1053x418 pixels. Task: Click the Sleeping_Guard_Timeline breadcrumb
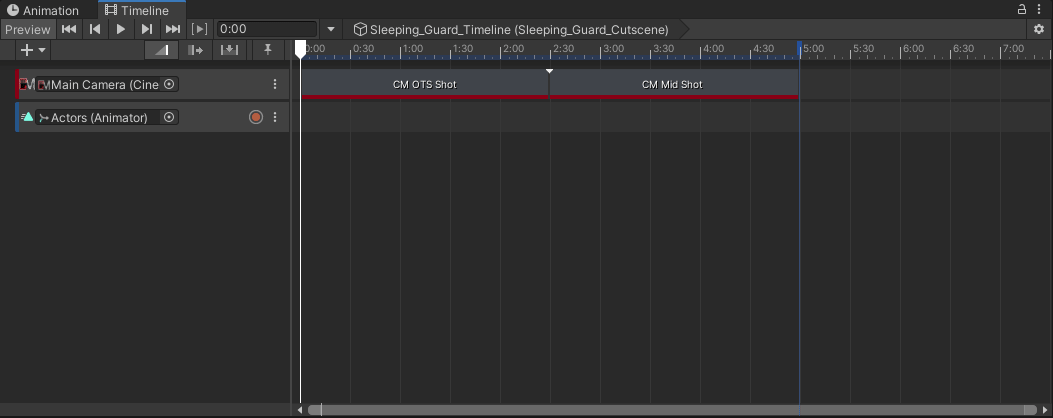click(x=511, y=30)
